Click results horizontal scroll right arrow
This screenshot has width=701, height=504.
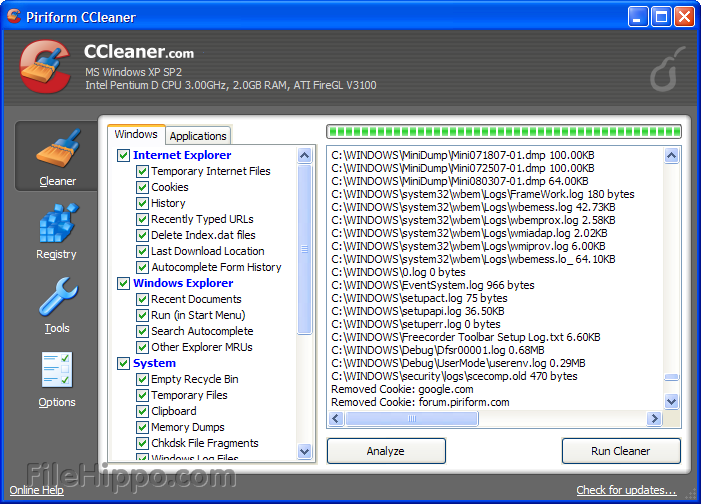pyautogui.click(x=654, y=419)
